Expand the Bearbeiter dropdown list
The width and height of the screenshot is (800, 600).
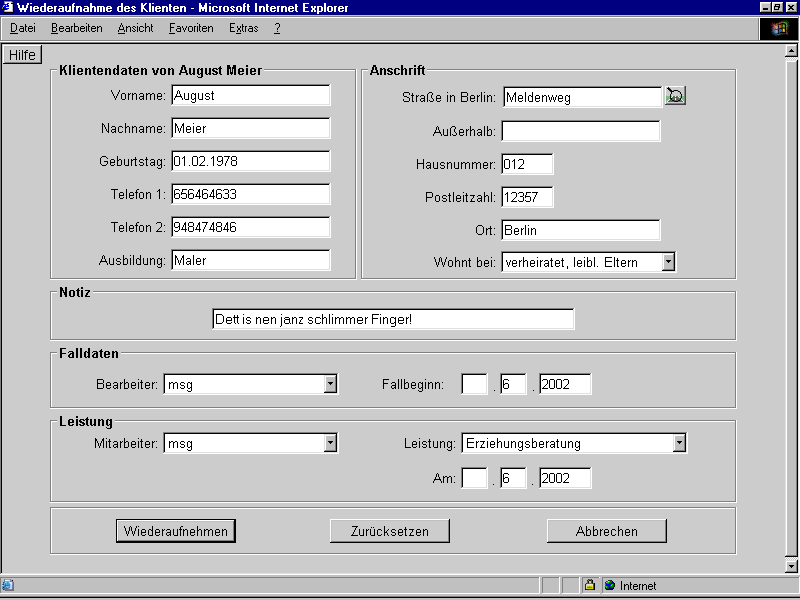(330, 384)
